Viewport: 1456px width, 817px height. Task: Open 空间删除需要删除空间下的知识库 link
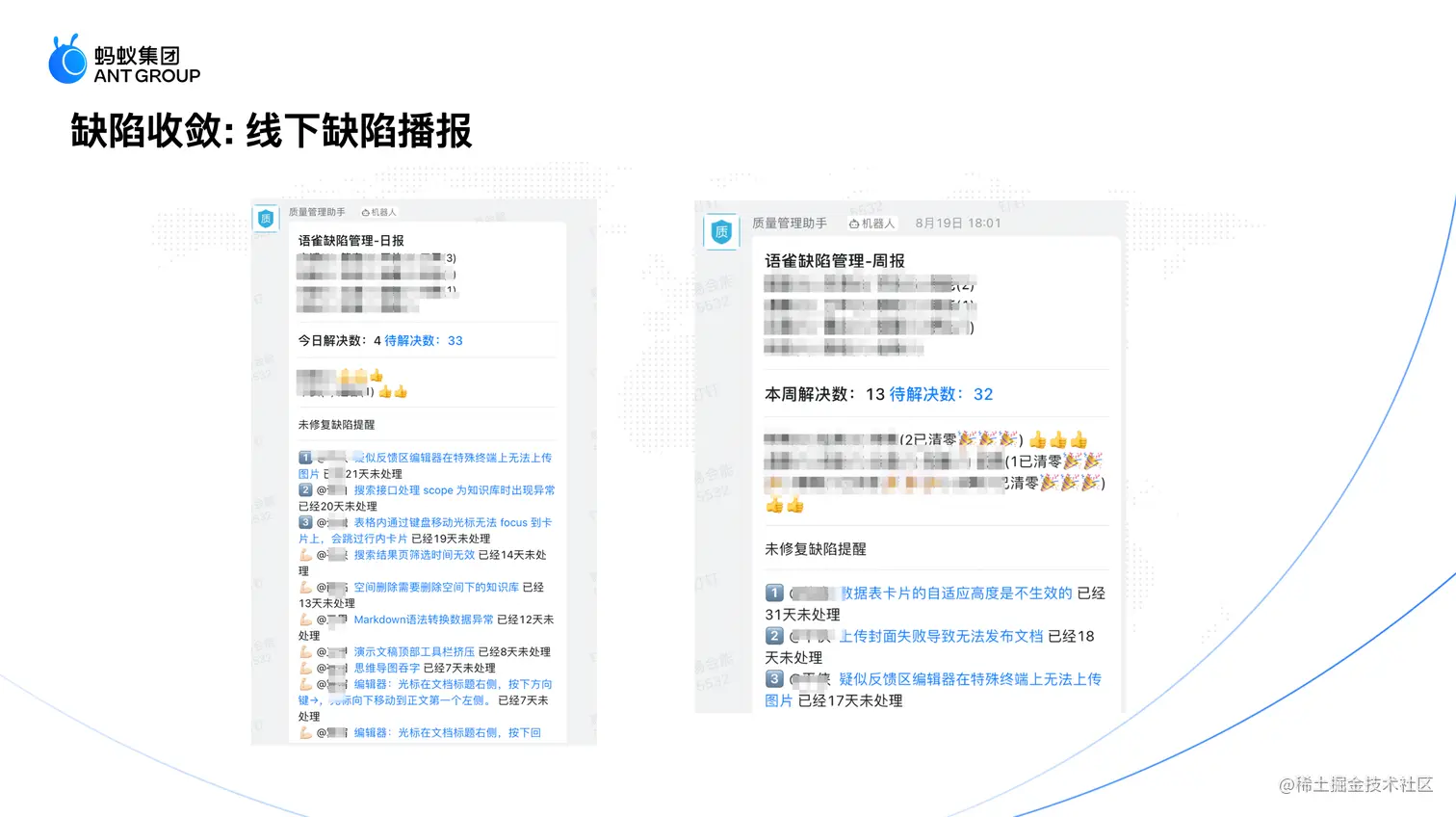[436, 587]
